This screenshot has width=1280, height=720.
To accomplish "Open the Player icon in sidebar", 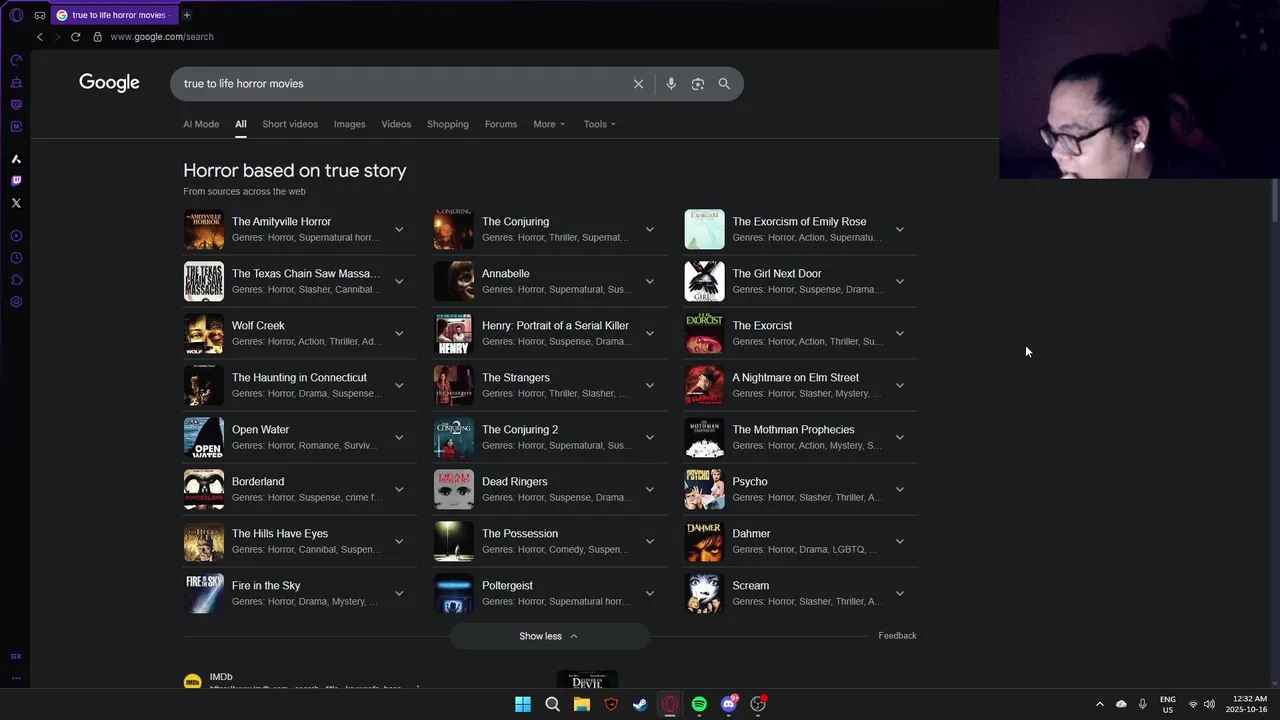I will click(x=16, y=236).
